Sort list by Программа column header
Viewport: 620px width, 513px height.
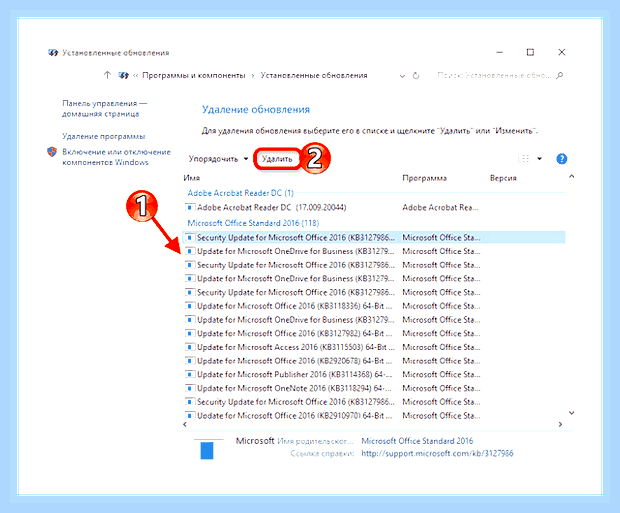[x=425, y=178]
